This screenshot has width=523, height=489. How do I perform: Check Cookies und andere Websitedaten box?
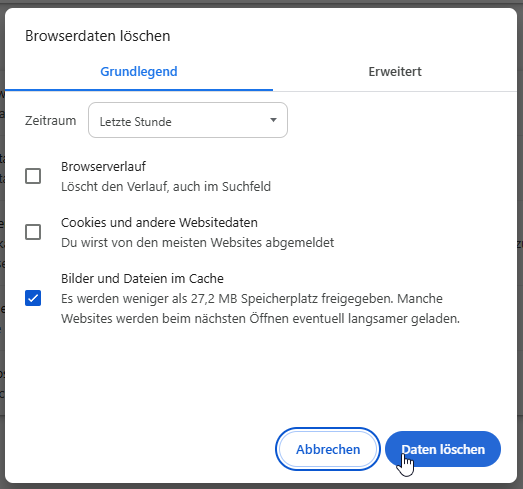click(33, 232)
